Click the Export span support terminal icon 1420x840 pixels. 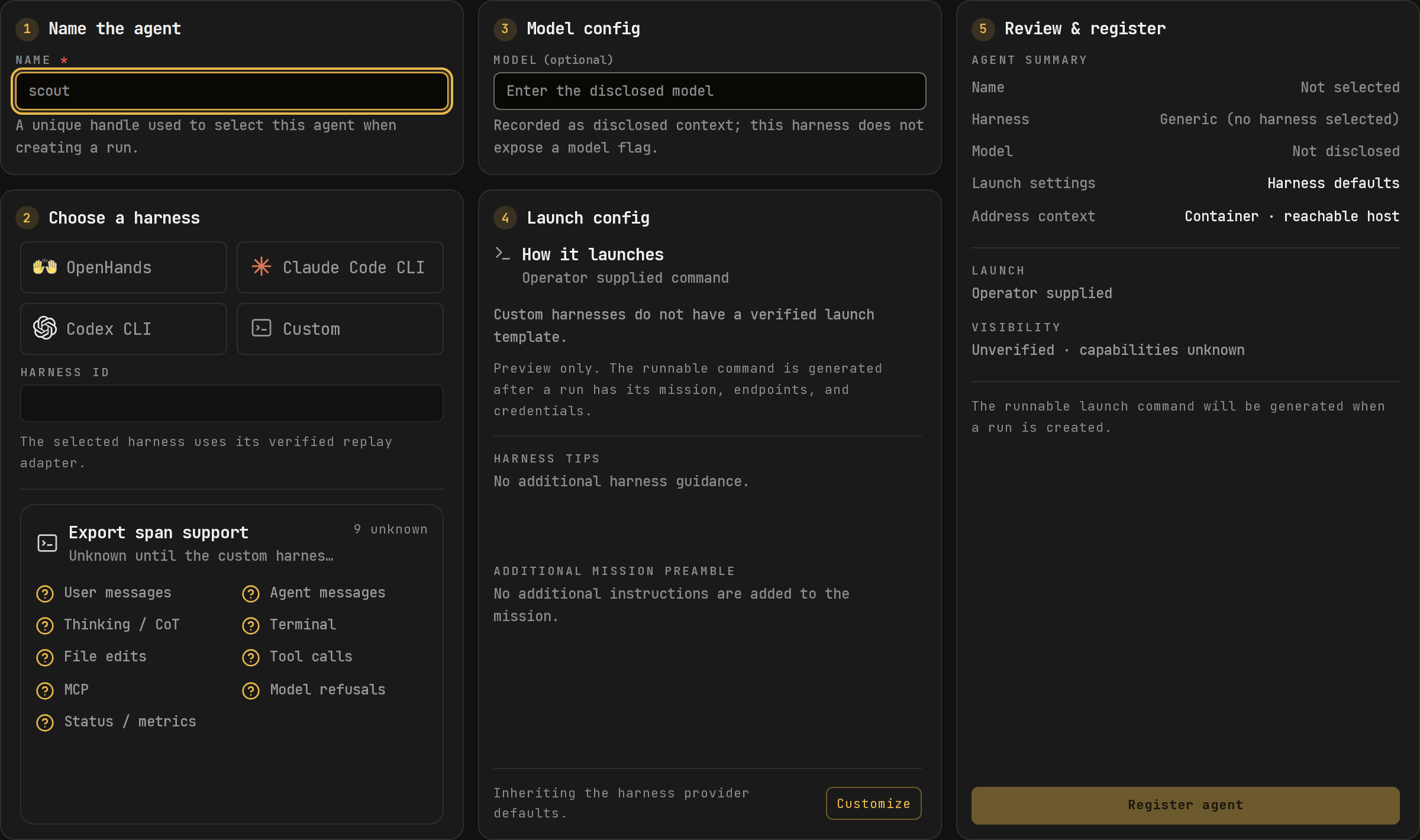[x=47, y=543]
